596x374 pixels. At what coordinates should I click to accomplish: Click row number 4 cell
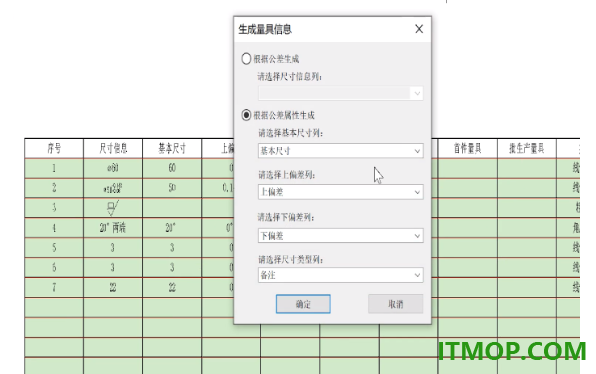[x=54, y=228]
